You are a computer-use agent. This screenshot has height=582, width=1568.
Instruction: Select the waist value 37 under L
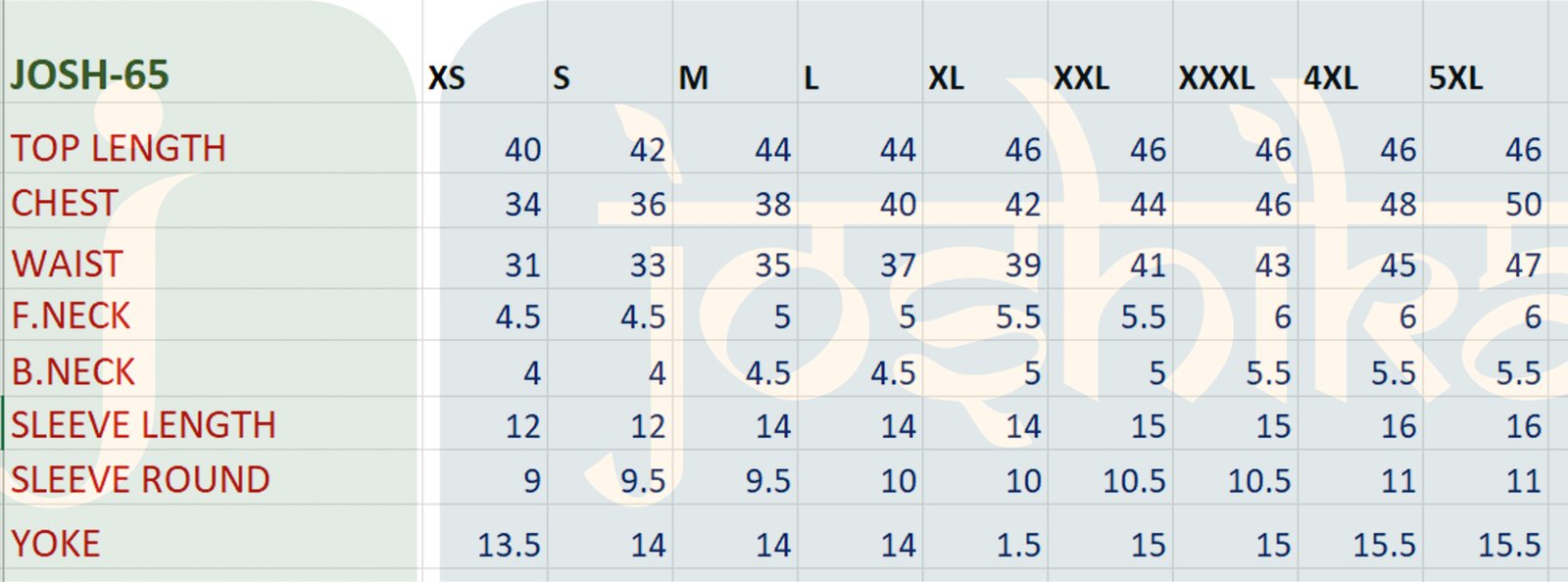pos(897,266)
